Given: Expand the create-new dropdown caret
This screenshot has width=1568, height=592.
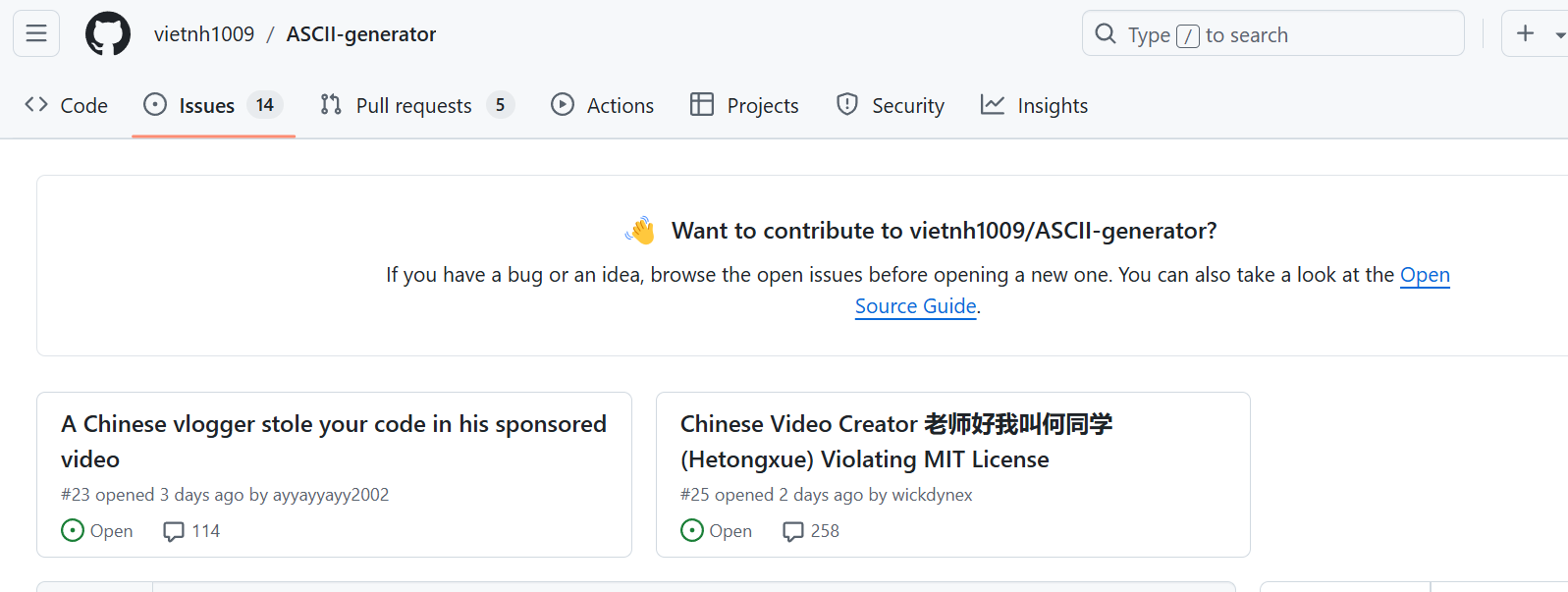Looking at the screenshot, I should (1560, 35).
